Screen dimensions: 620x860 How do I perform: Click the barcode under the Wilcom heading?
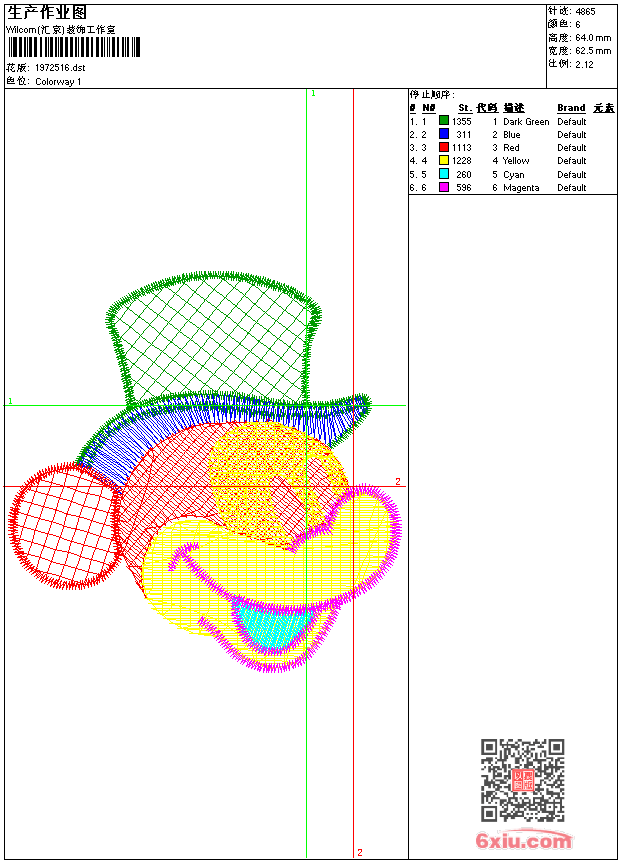[74, 47]
